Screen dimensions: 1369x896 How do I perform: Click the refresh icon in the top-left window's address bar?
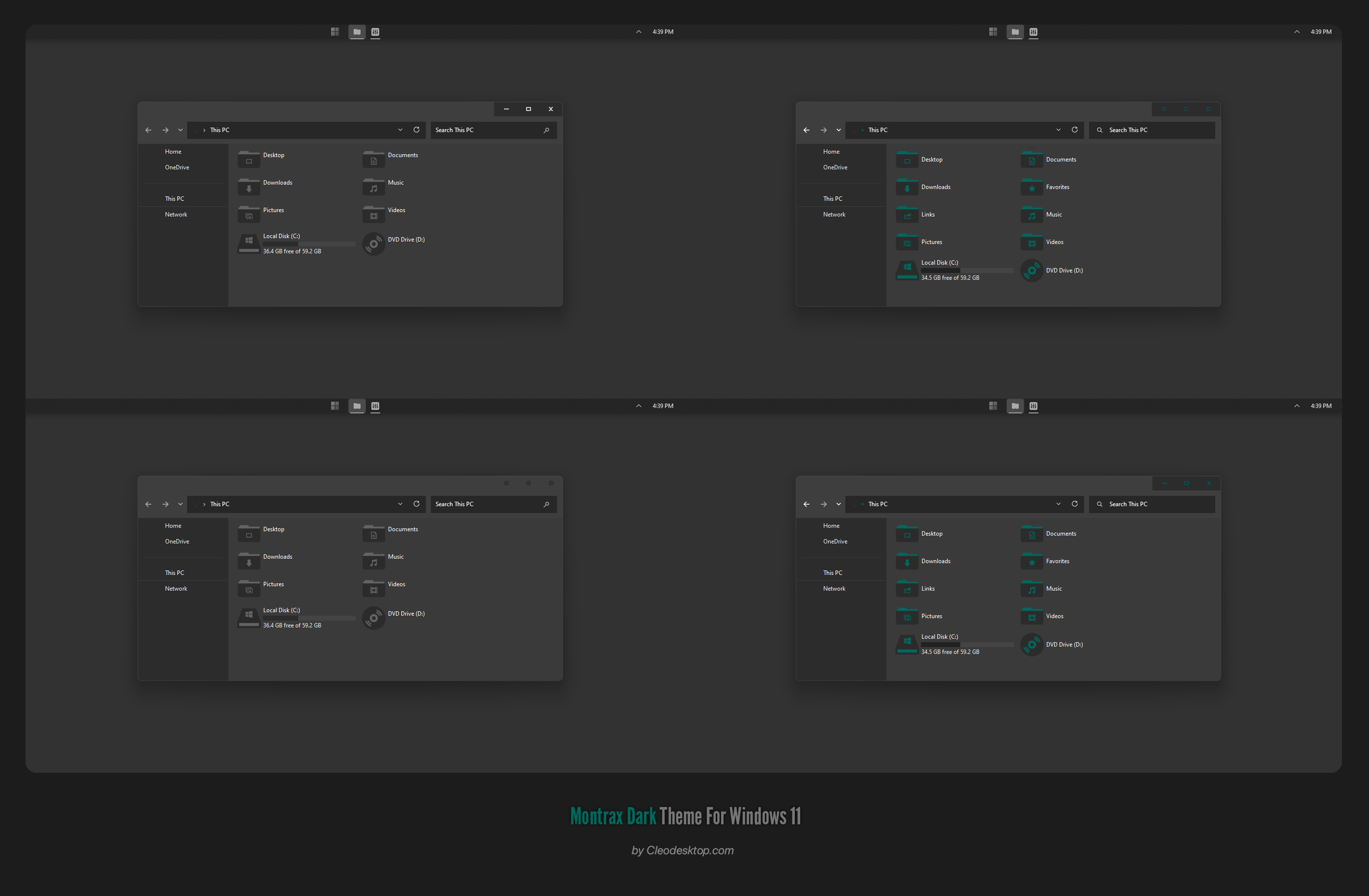pyautogui.click(x=417, y=130)
